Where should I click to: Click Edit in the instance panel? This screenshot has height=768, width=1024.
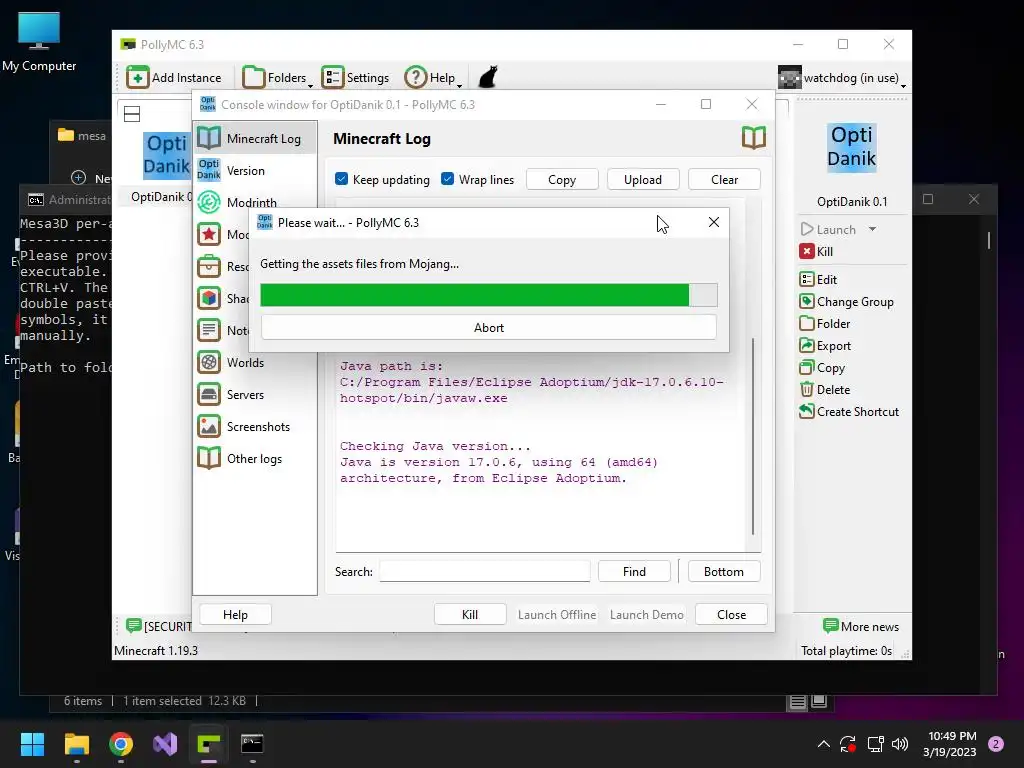click(x=818, y=280)
